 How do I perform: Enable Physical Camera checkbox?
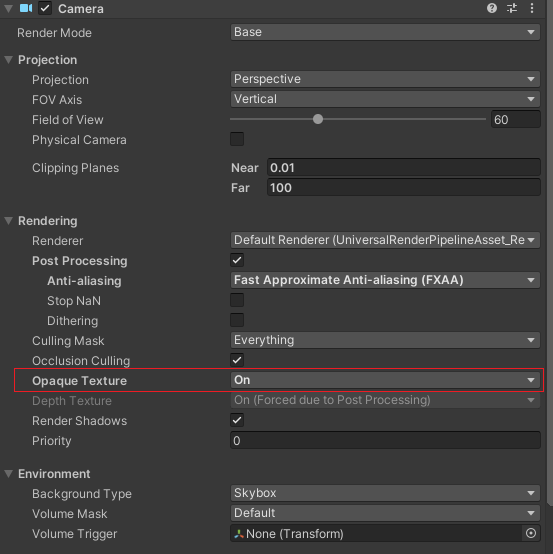[237, 139]
